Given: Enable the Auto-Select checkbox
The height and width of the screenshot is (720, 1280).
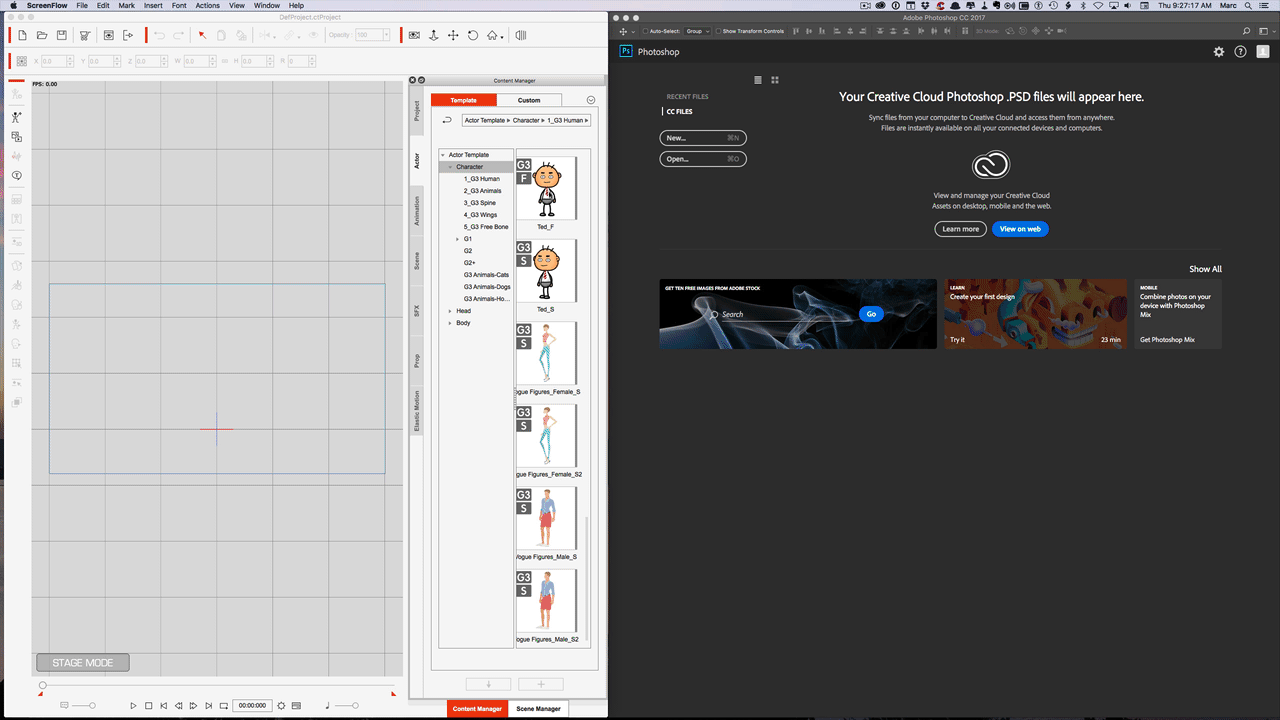Looking at the screenshot, I should 645,31.
